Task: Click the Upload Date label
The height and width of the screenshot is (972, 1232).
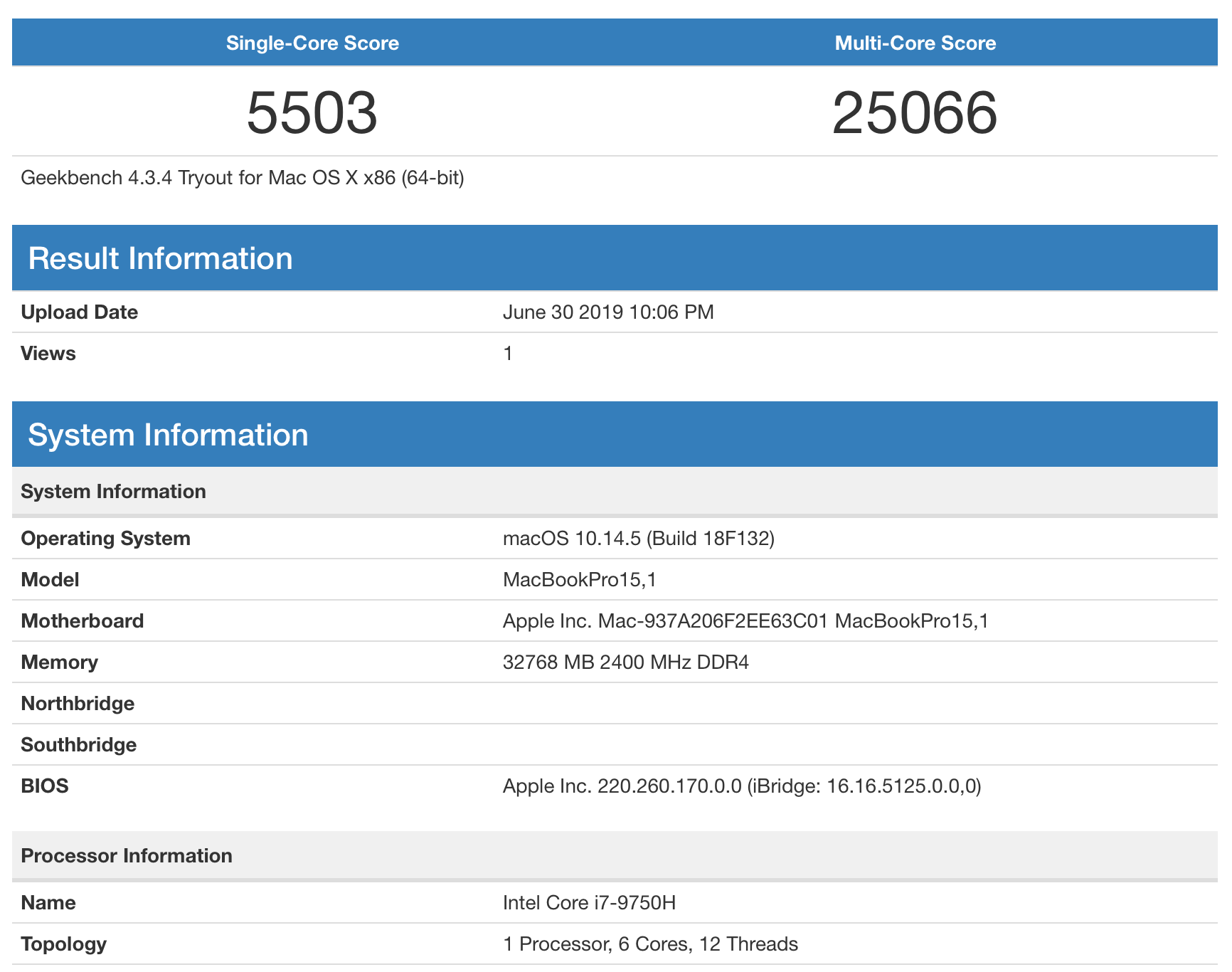Action: 80,312
